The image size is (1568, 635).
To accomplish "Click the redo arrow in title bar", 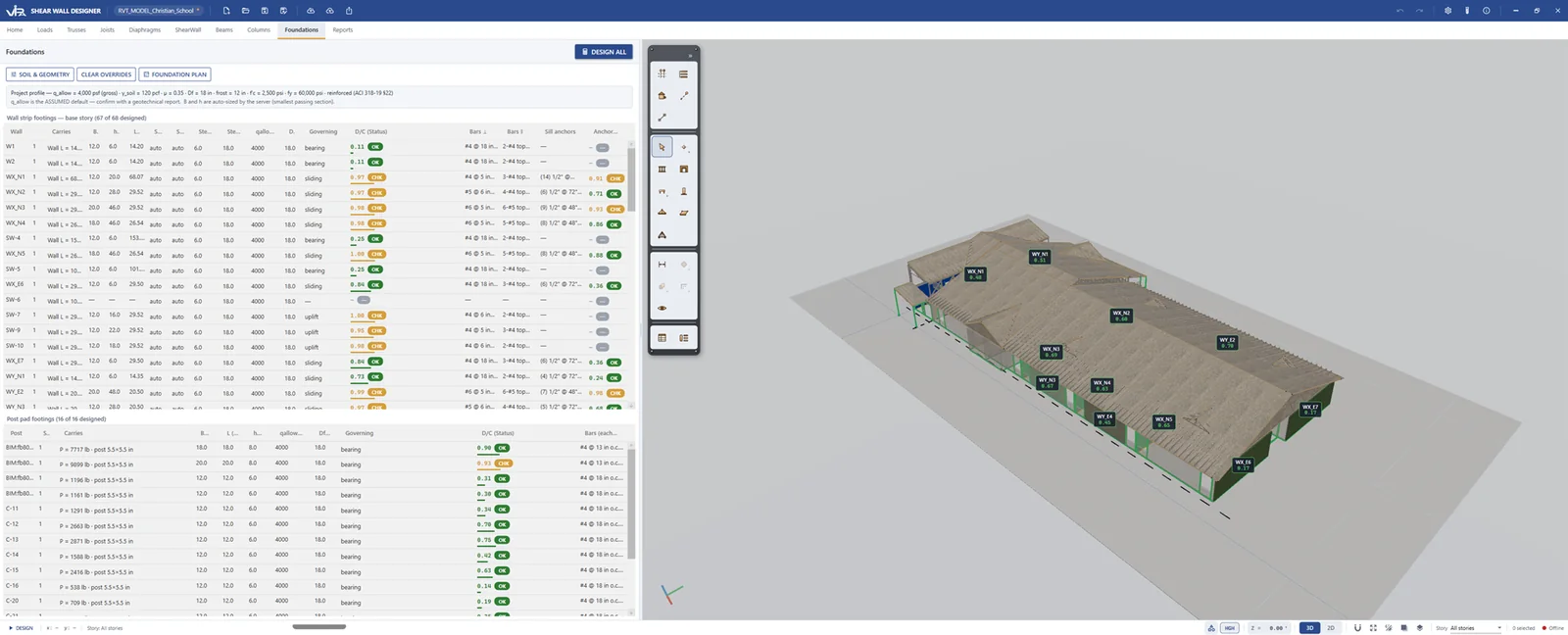I will pos(1419,11).
